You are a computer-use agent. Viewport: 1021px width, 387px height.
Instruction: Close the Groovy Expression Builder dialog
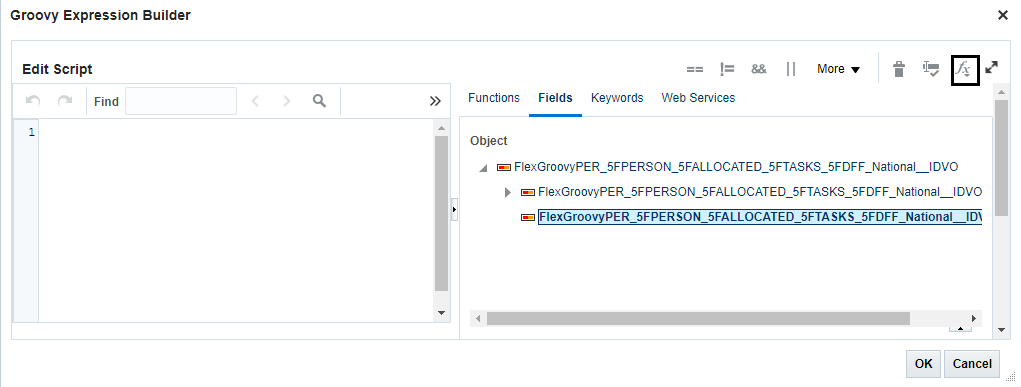1003,15
